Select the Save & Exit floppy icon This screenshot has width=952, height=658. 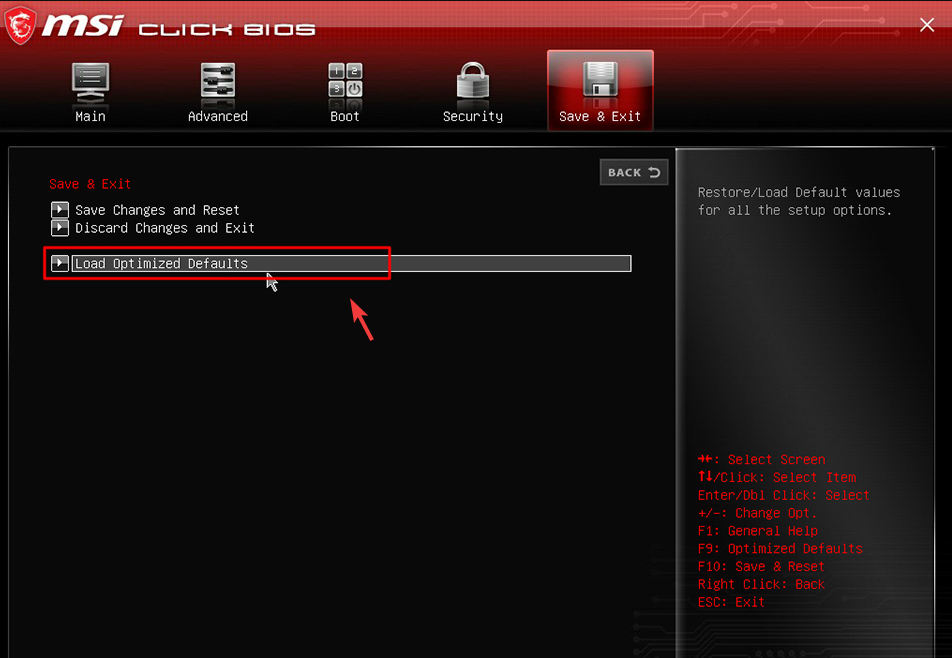(x=600, y=80)
